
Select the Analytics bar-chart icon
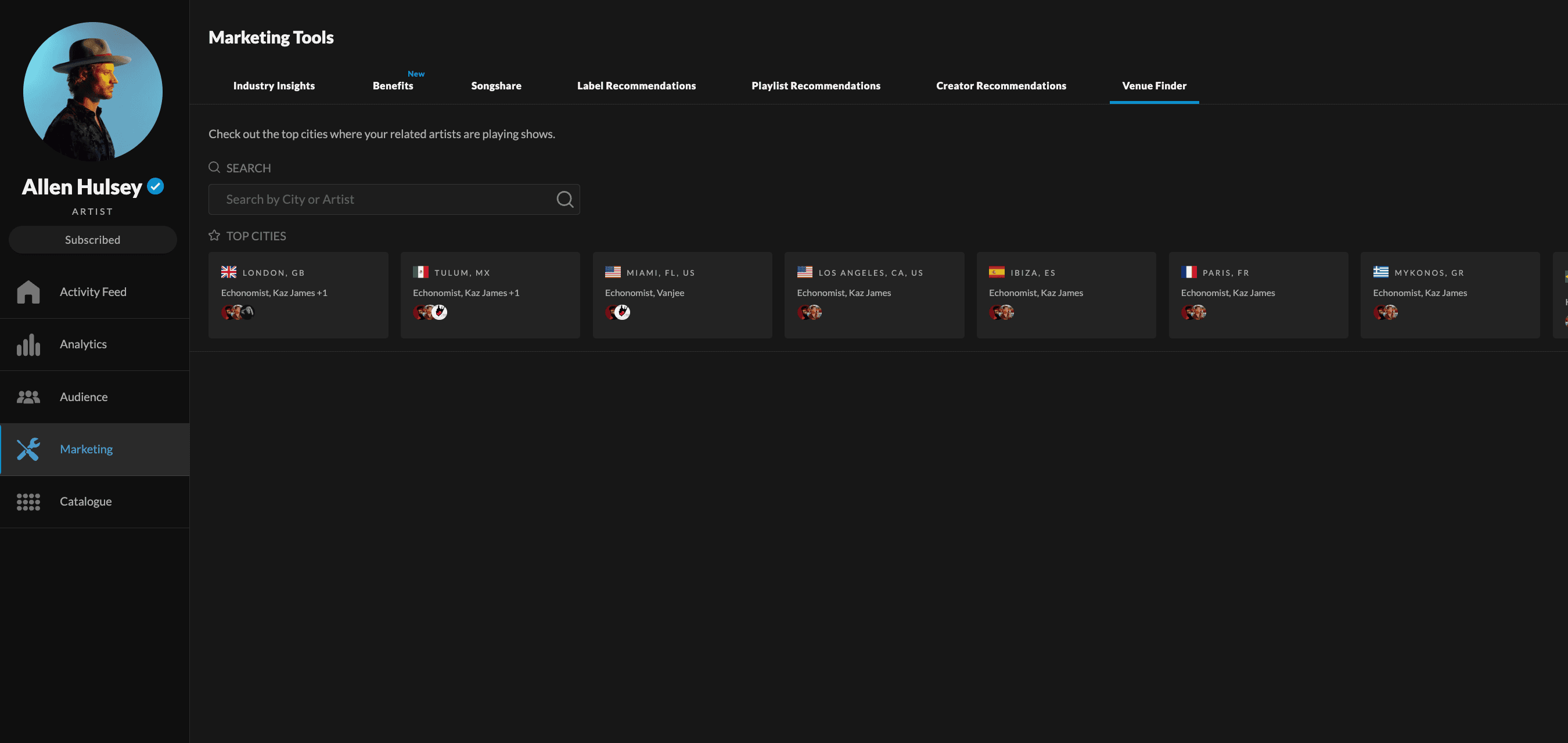tap(28, 344)
